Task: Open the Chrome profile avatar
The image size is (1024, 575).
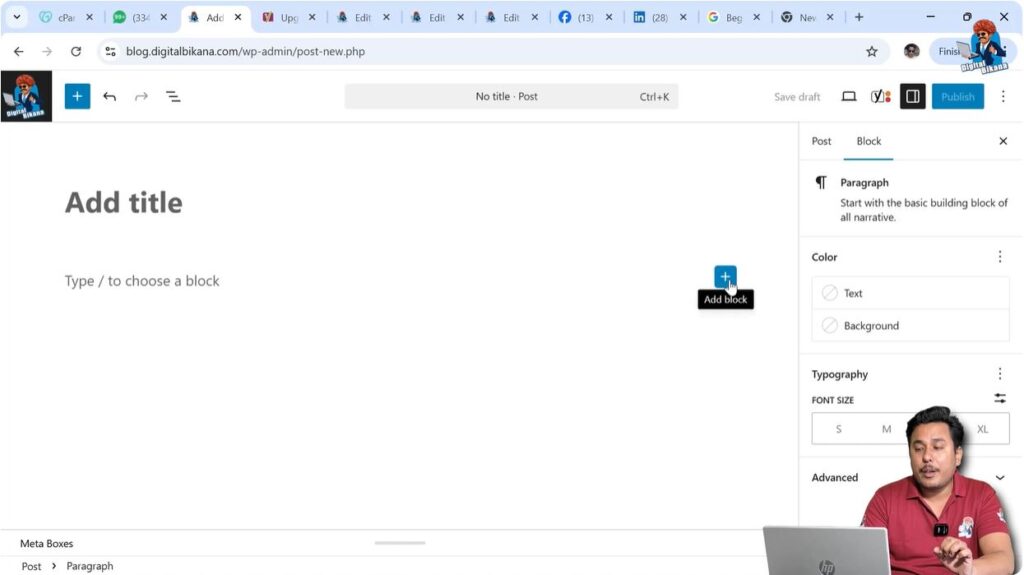Action: click(x=912, y=51)
